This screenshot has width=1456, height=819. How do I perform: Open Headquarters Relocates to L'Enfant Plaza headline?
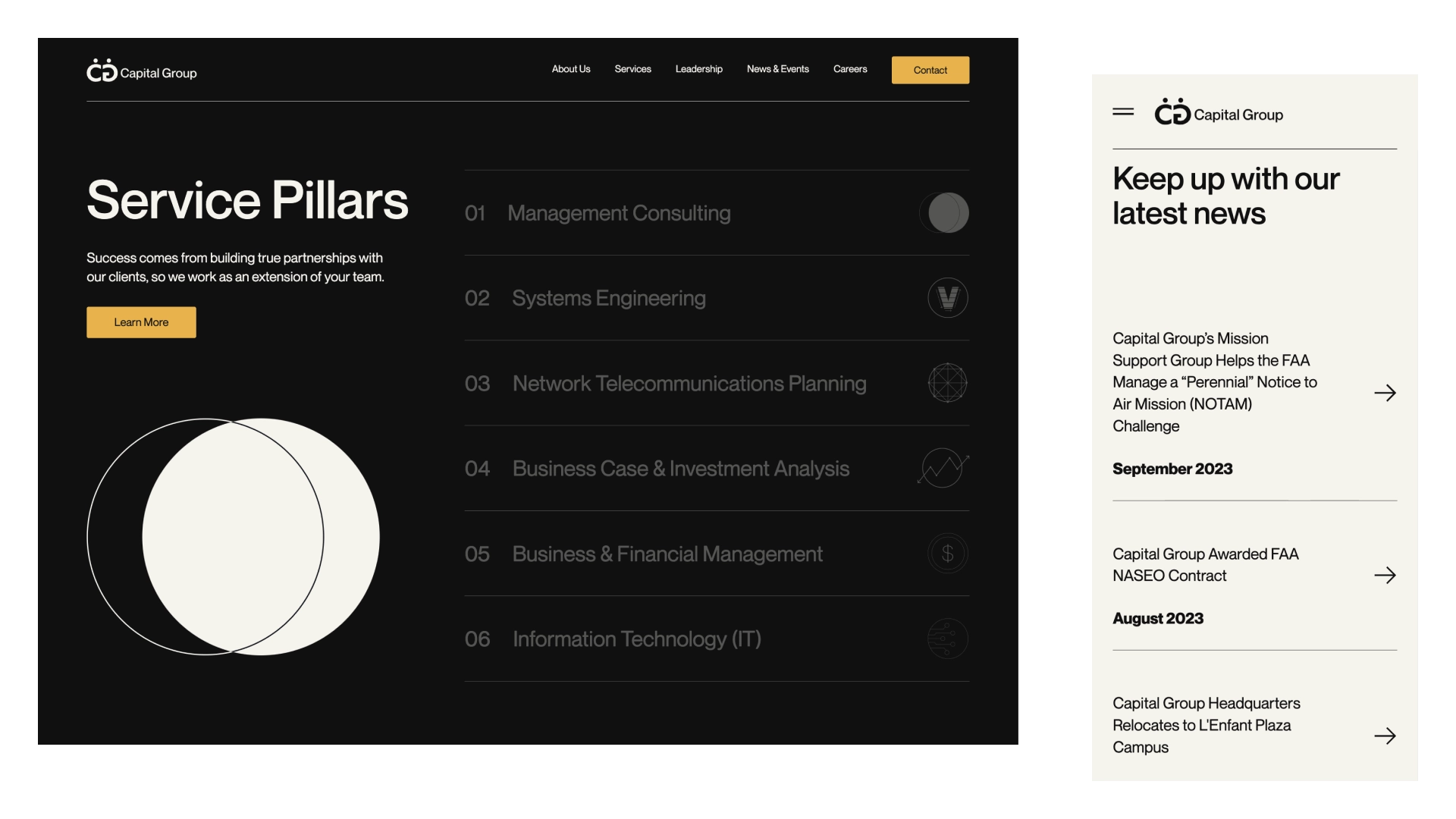[x=1207, y=725]
